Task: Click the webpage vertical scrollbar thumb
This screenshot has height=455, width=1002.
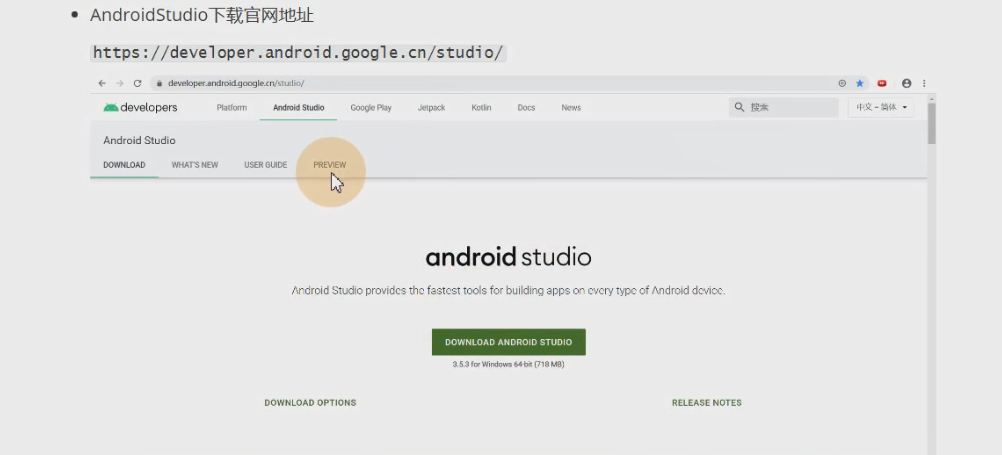Action: point(932,123)
